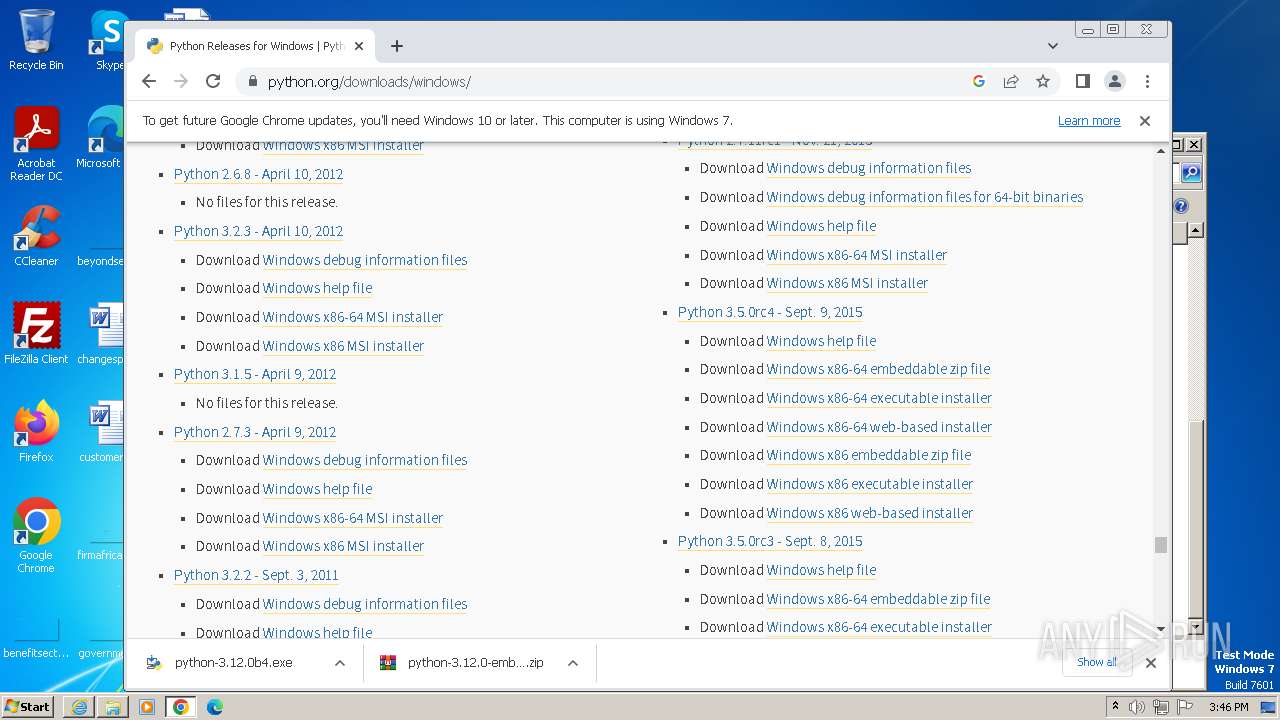1280x720 pixels.
Task: Open Python 3.1.5 - April 9, 2012 release
Action: pyautogui.click(x=255, y=374)
